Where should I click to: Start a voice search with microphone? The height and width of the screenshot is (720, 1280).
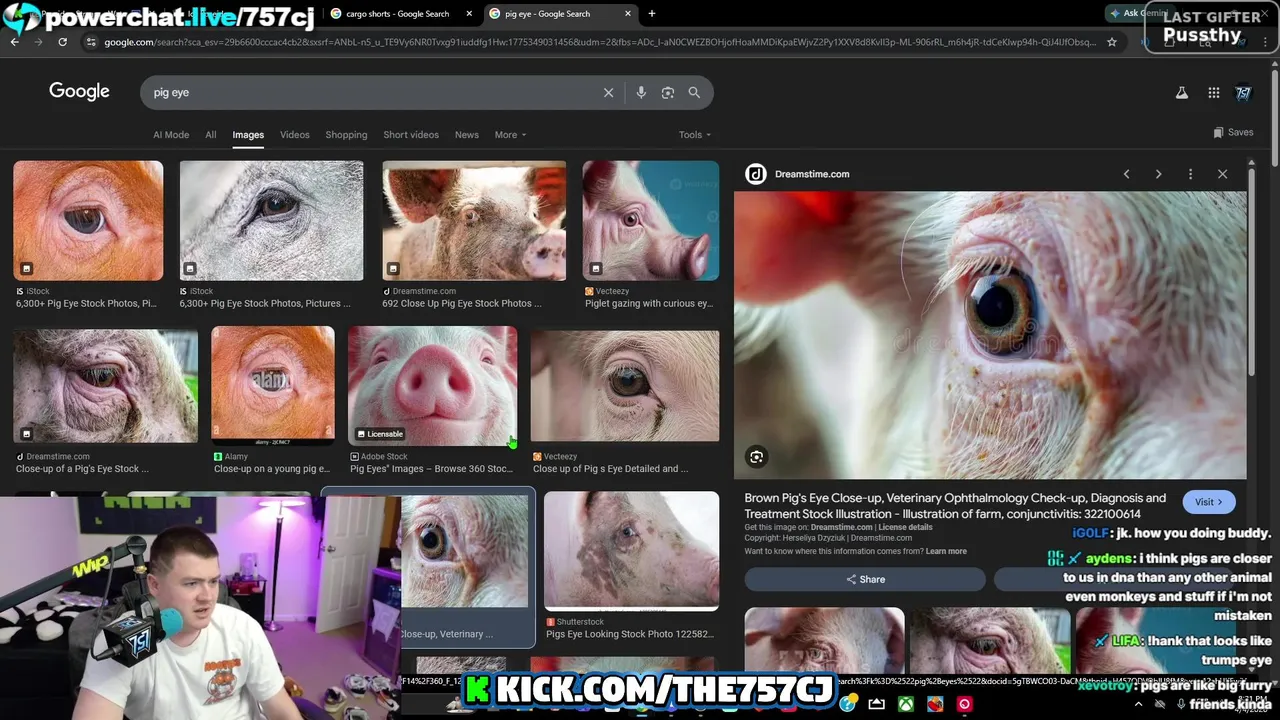click(x=641, y=92)
